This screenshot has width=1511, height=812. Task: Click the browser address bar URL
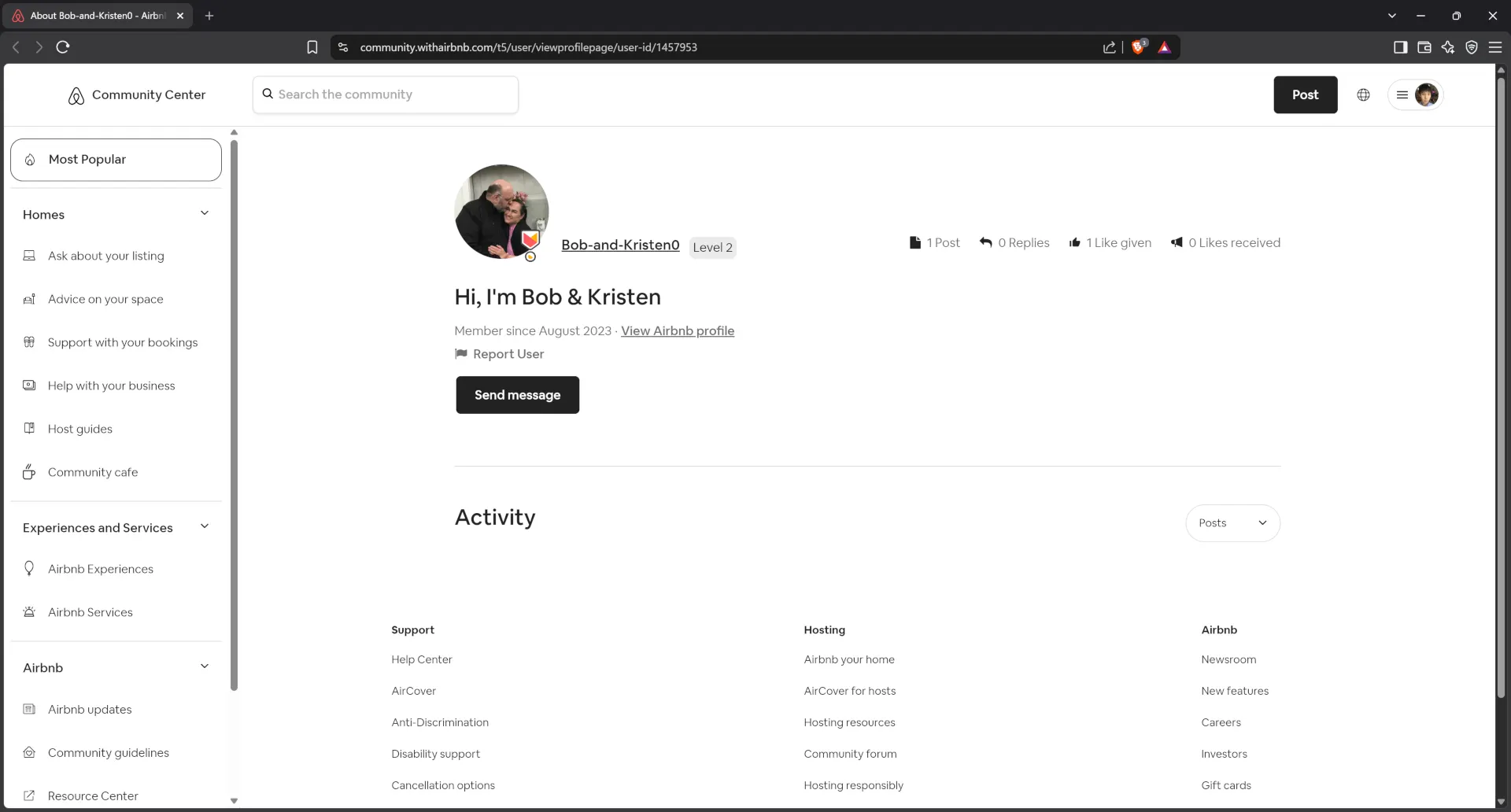528,47
